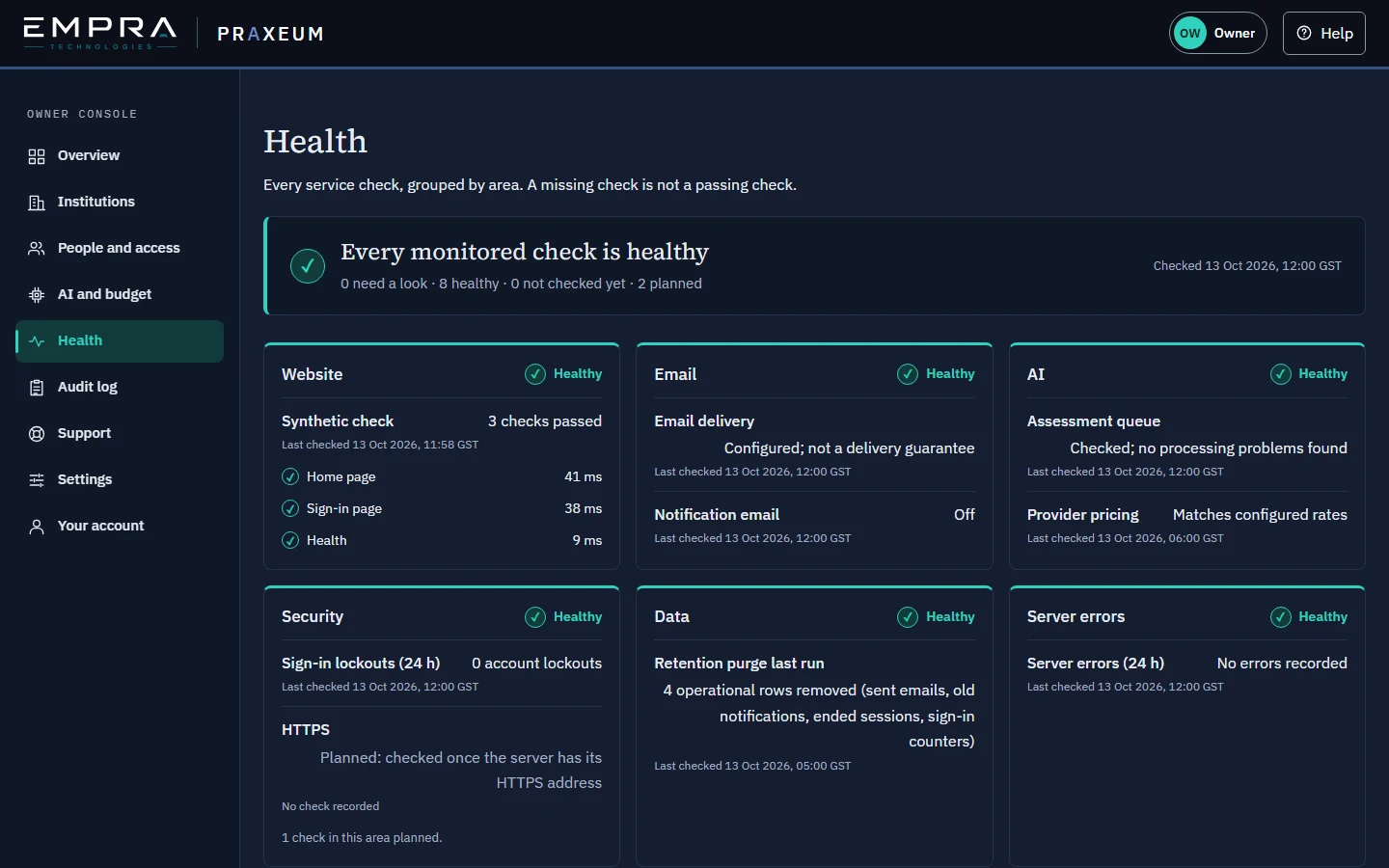Click the question mark icon in Help
The height and width of the screenshot is (868, 1389).
(x=1304, y=33)
